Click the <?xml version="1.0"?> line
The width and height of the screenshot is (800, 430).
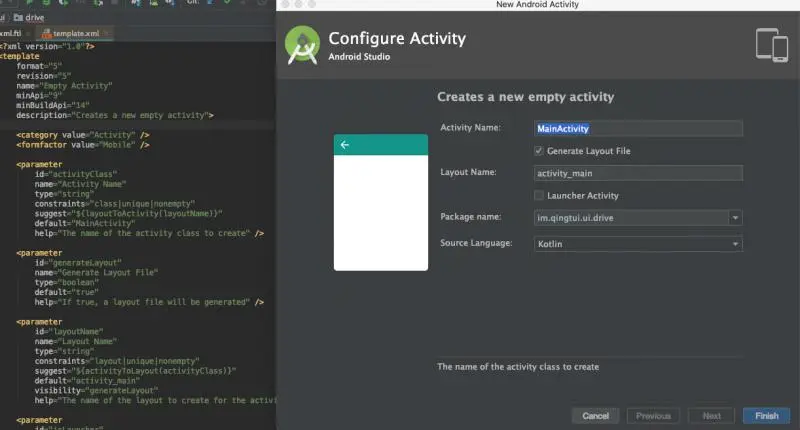(47, 46)
